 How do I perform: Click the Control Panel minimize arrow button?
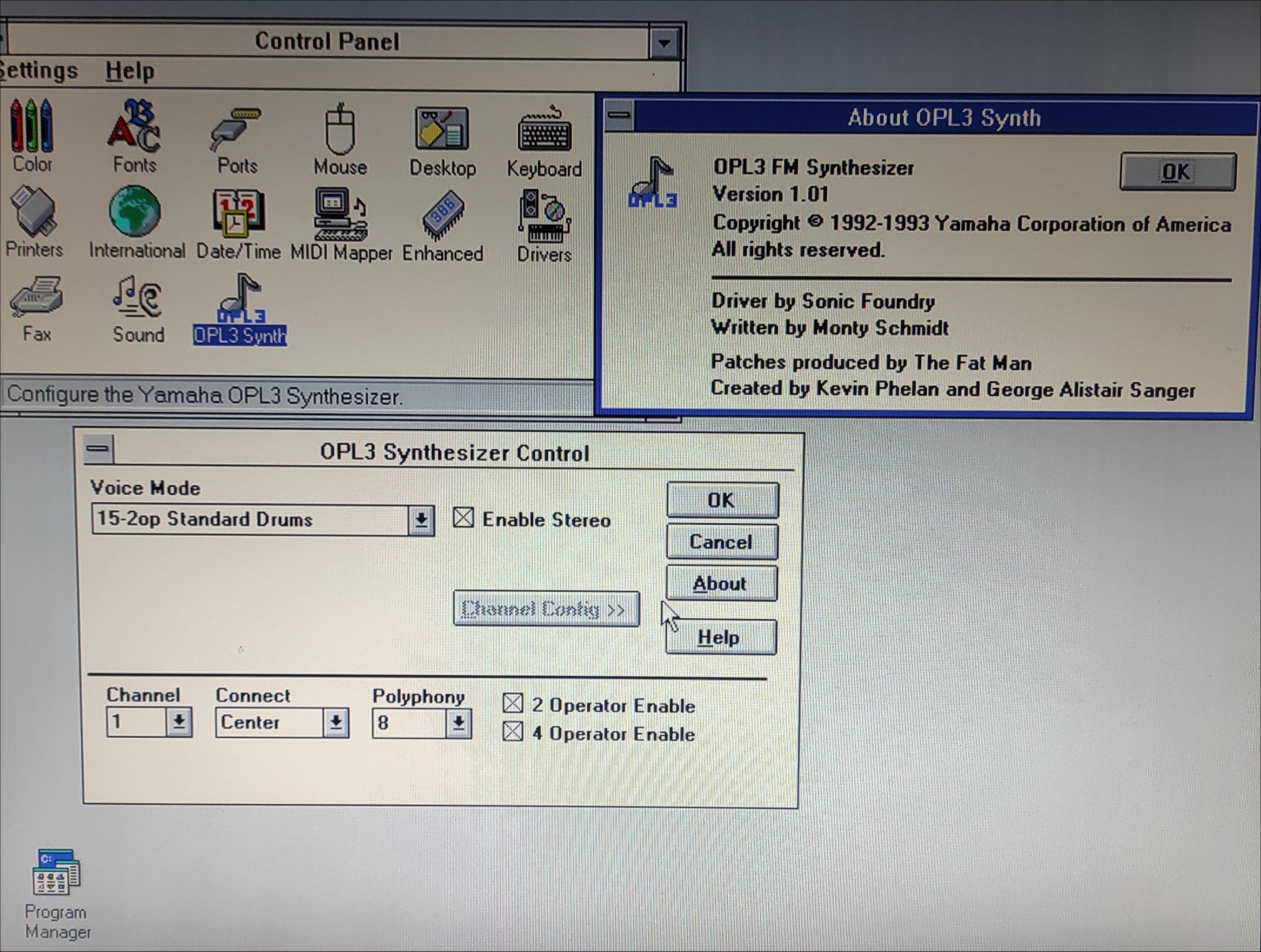coord(664,43)
